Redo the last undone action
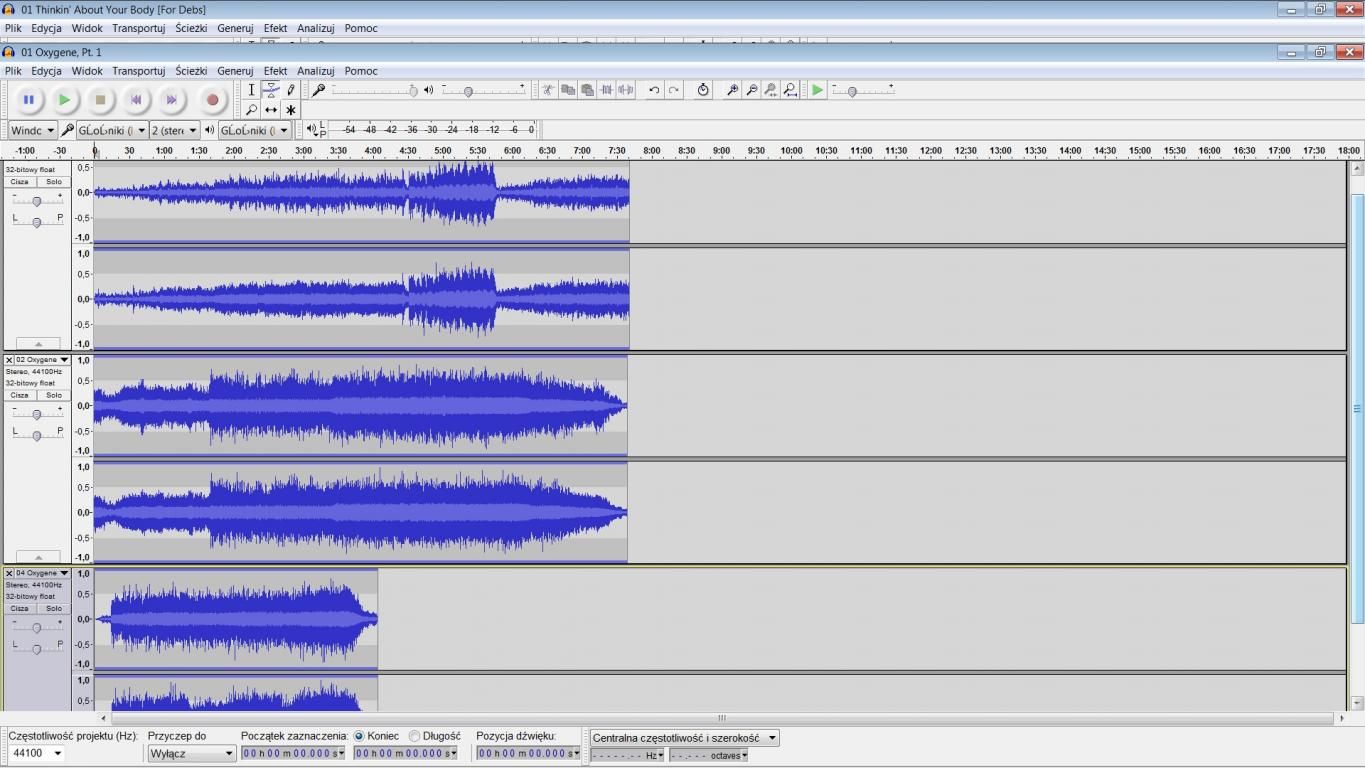 pyautogui.click(x=674, y=90)
